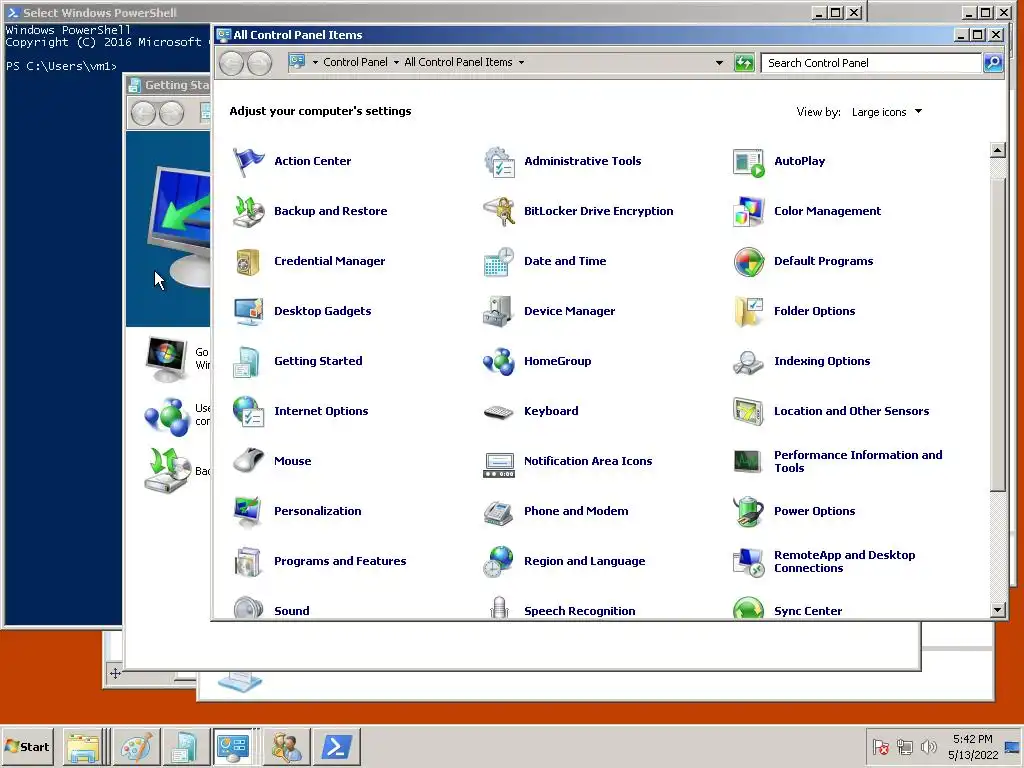Click the Action Center flag in system tray
This screenshot has width=1024, height=768.
tap(880, 746)
